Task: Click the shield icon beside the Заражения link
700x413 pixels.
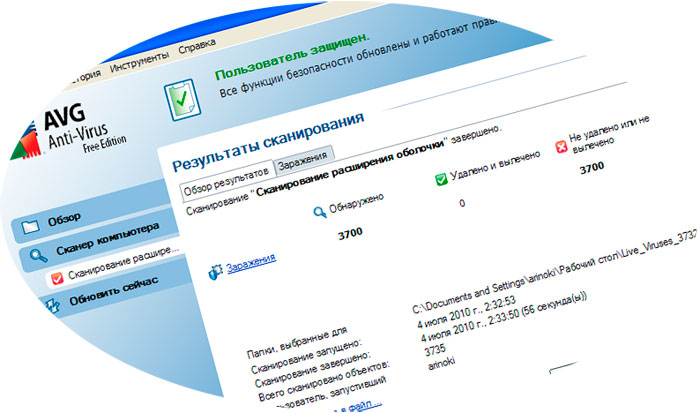Action: pyautogui.click(x=216, y=272)
